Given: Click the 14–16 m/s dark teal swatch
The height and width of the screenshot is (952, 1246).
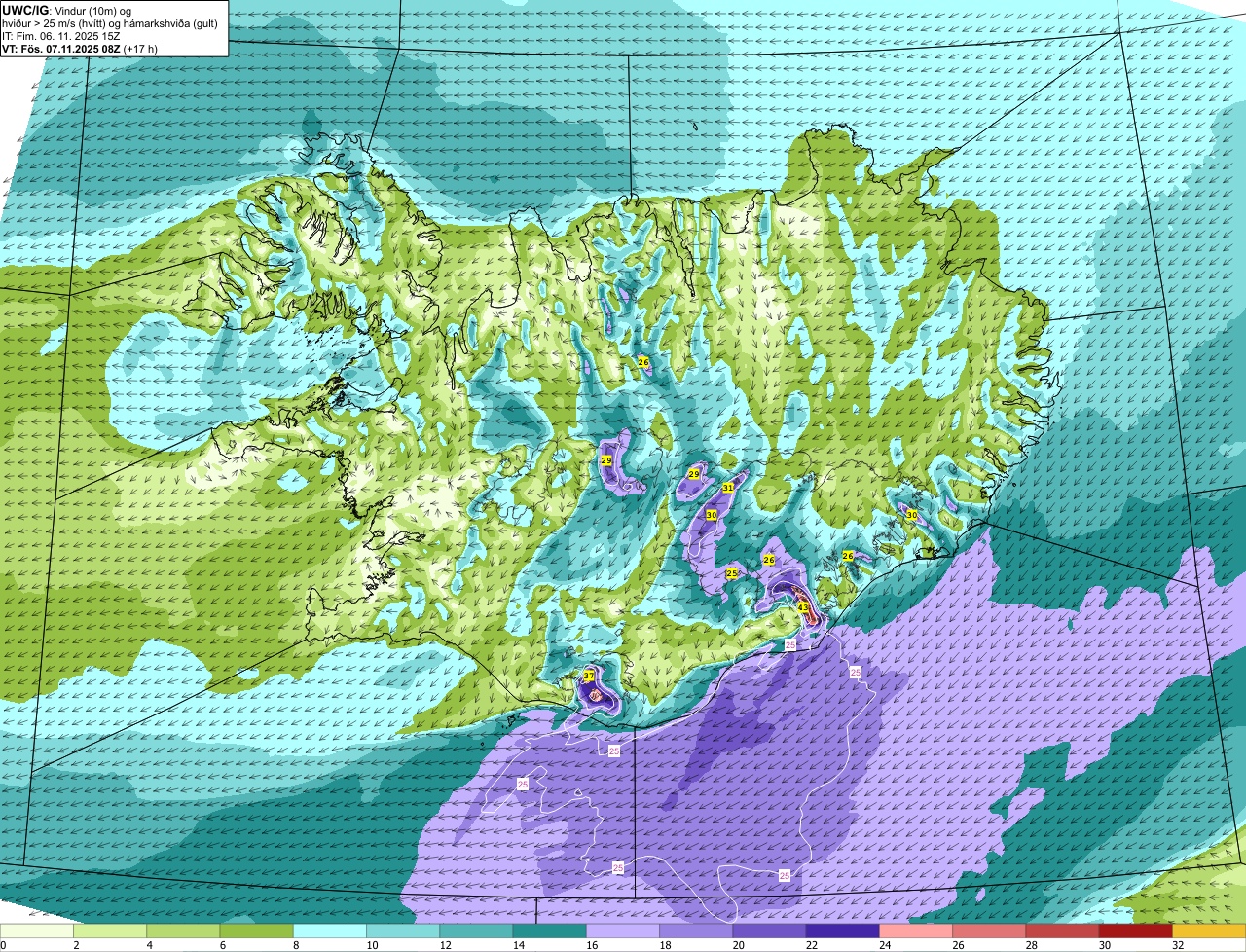Looking at the screenshot, I should pos(550,932).
